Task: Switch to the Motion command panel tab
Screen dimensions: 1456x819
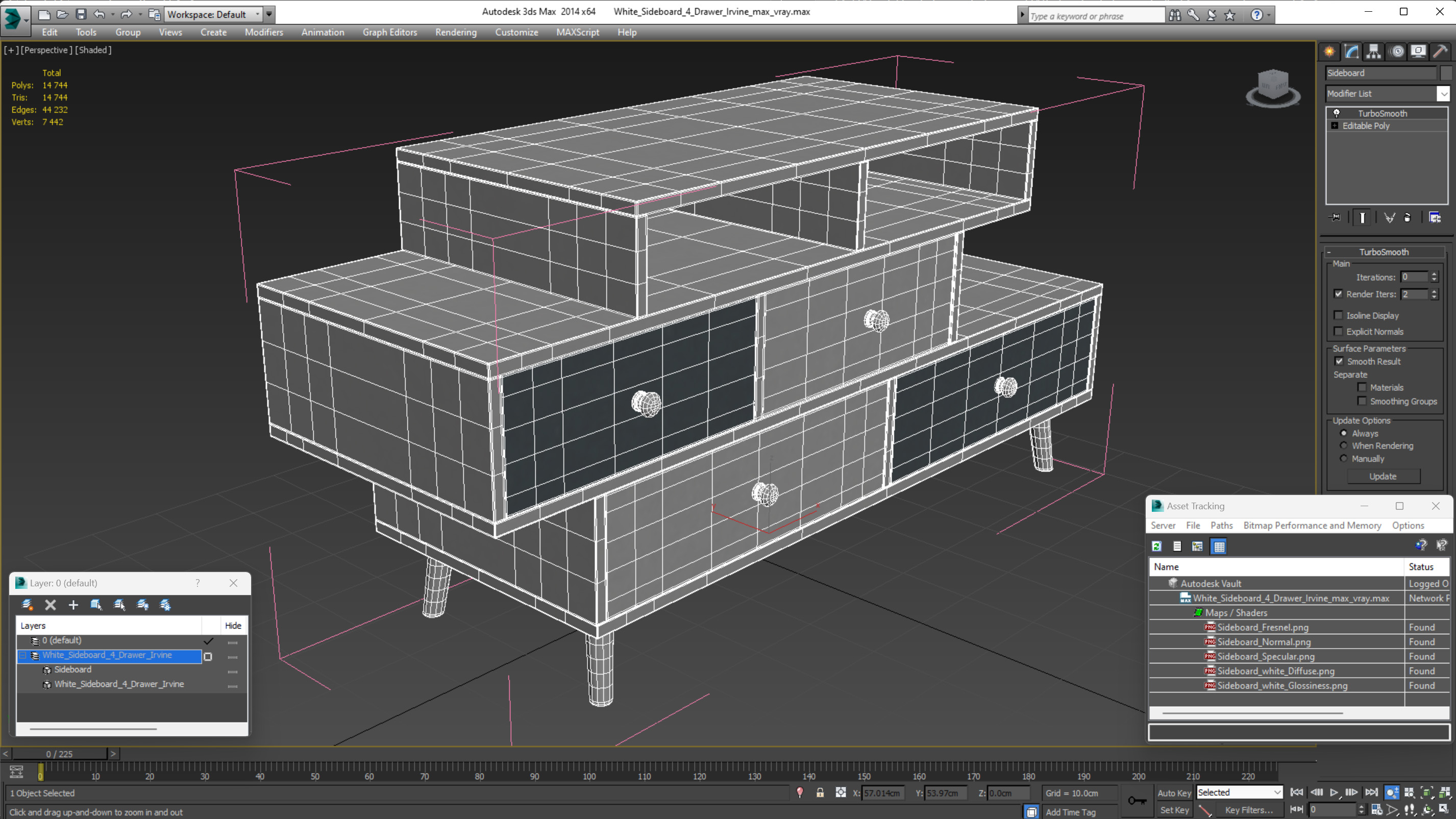Action: 1396,52
